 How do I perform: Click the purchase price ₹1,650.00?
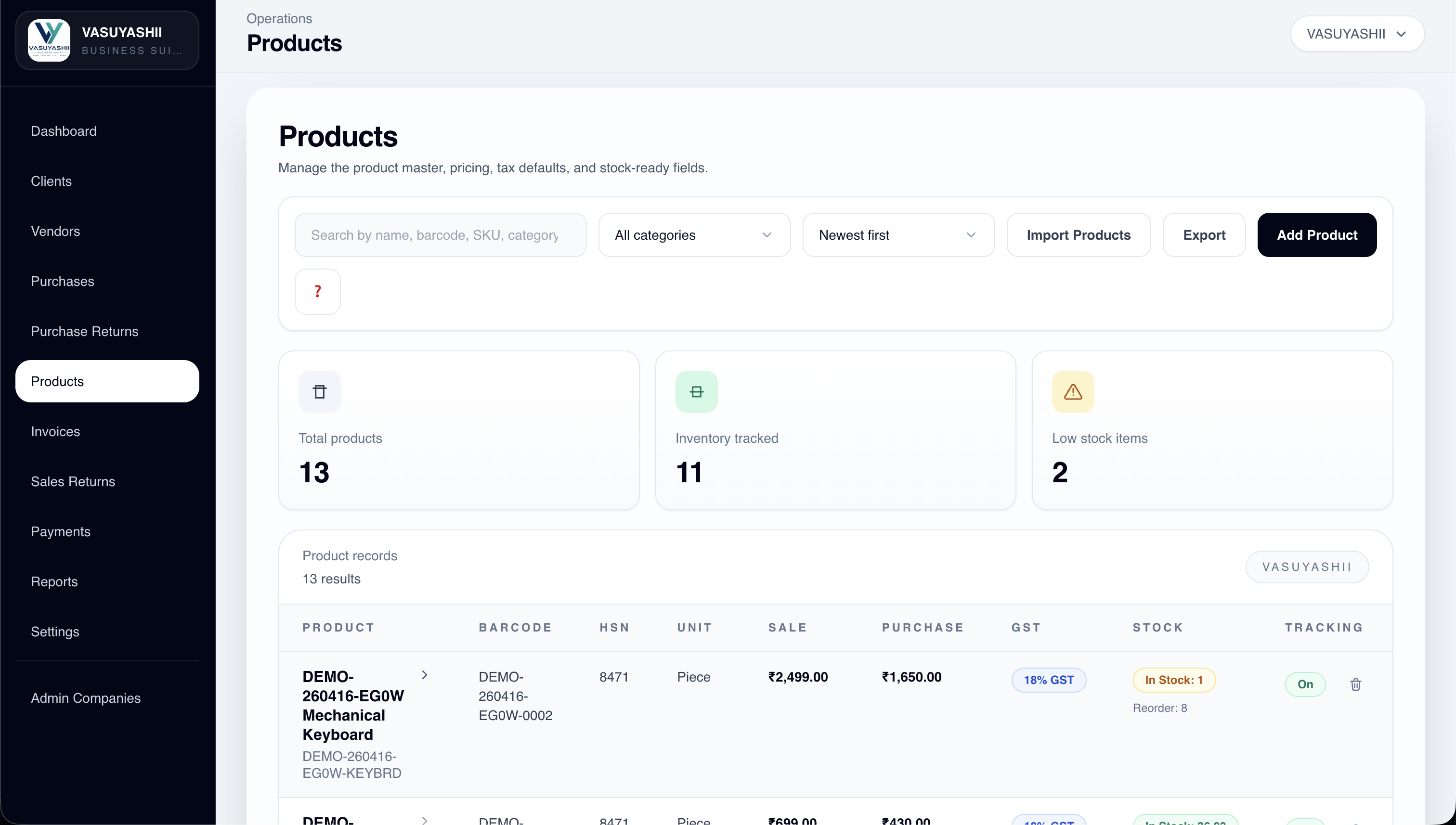pyautogui.click(x=911, y=677)
